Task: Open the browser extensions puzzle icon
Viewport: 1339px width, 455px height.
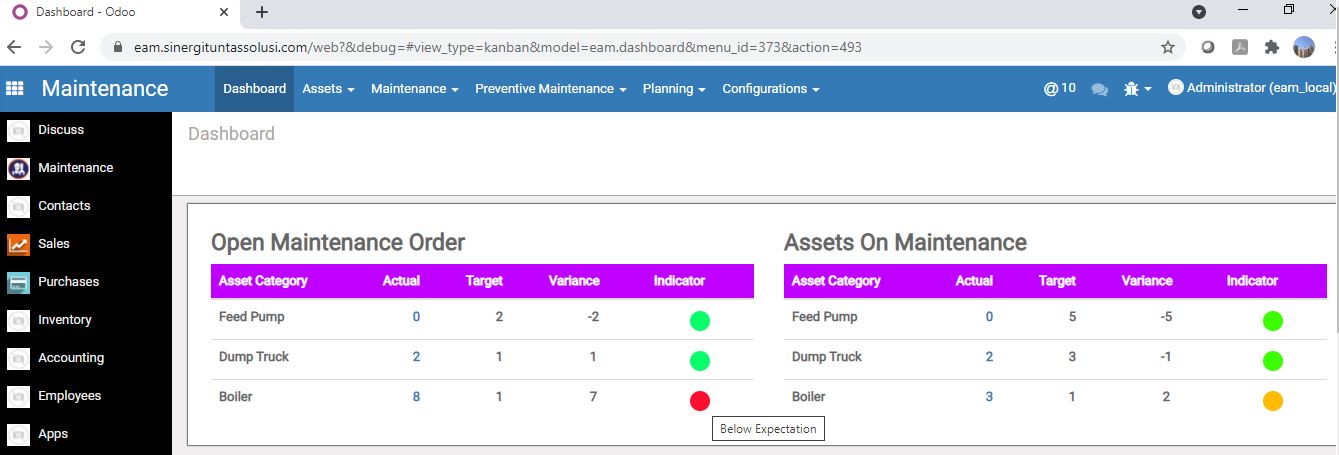Action: pos(1271,47)
